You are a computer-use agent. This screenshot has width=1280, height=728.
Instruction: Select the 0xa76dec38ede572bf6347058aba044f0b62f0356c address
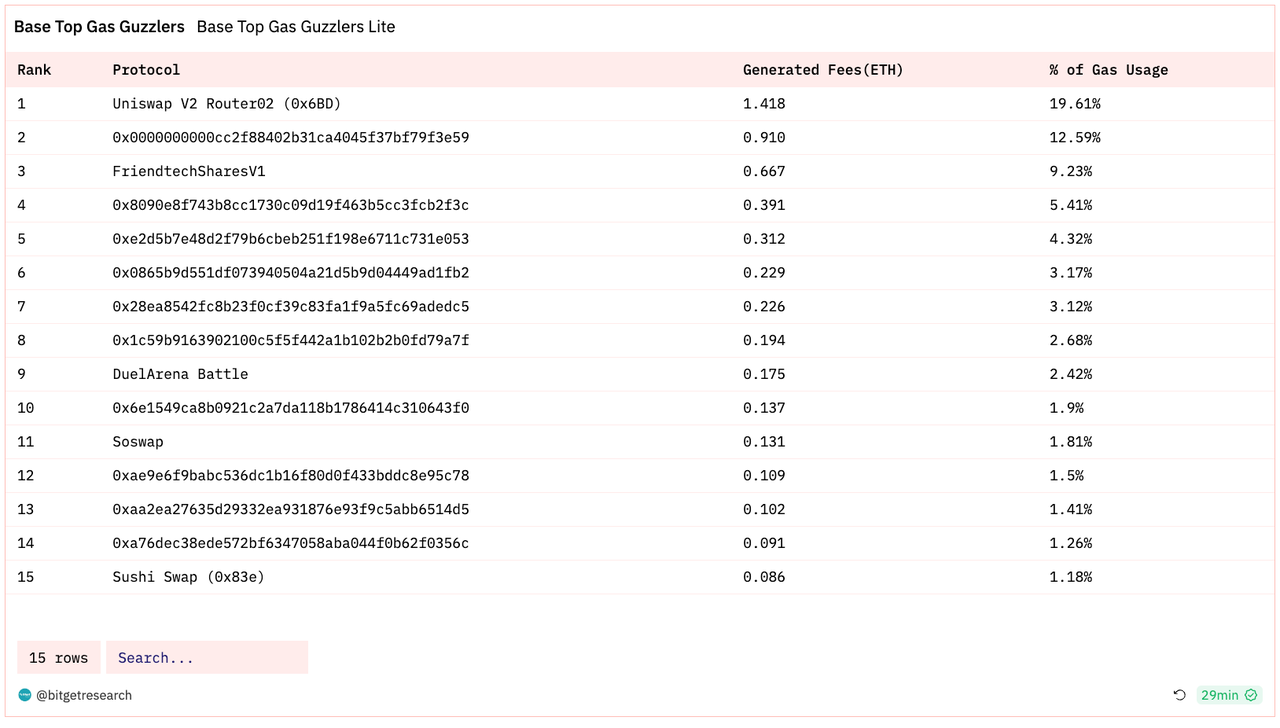291,543
